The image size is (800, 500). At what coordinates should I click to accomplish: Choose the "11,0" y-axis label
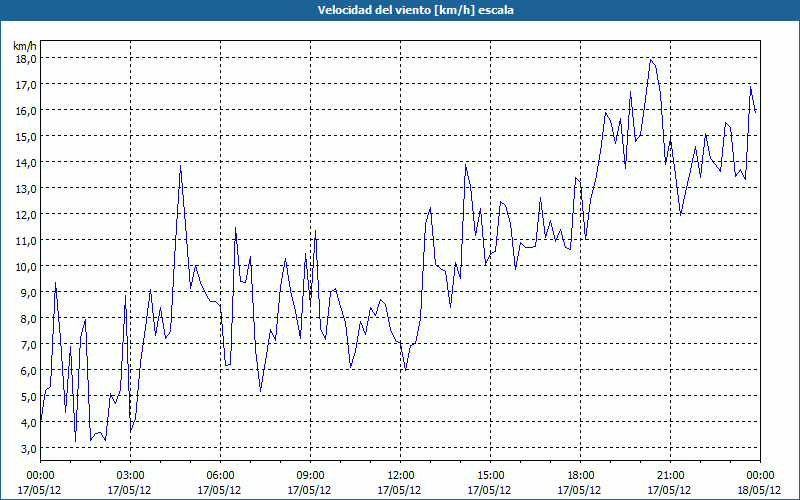(x=26, y=241)
